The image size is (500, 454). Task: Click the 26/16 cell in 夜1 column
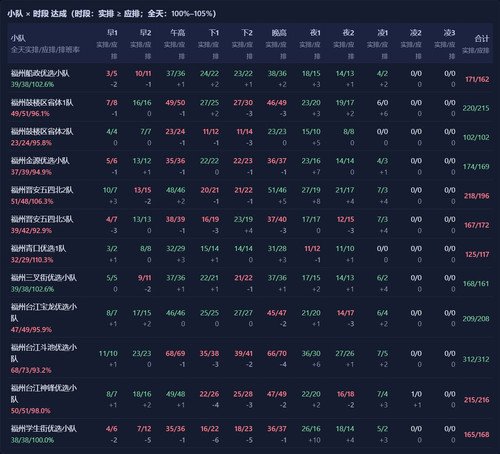[311, 429]
